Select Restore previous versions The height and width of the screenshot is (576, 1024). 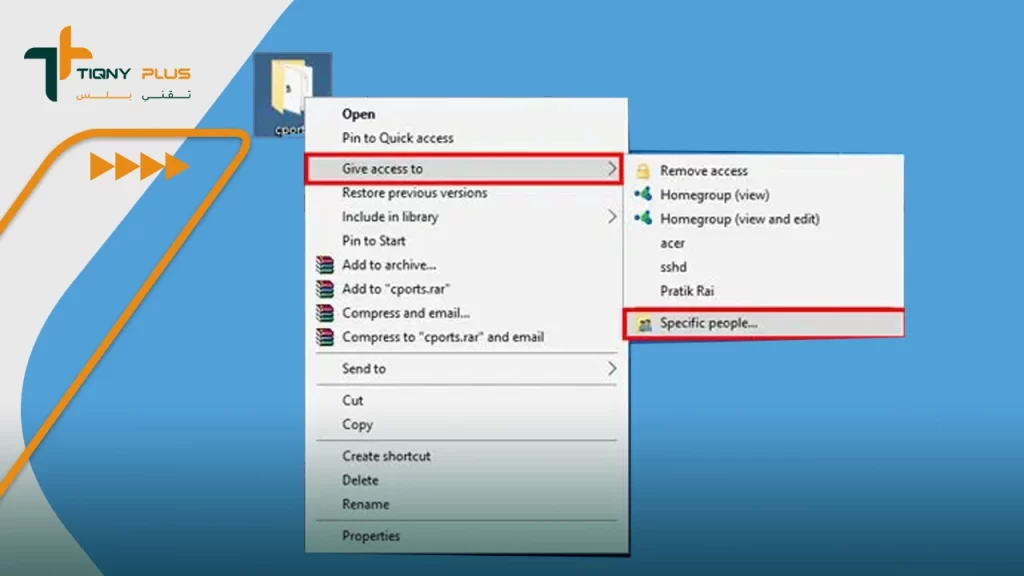(x=414, y=193)
